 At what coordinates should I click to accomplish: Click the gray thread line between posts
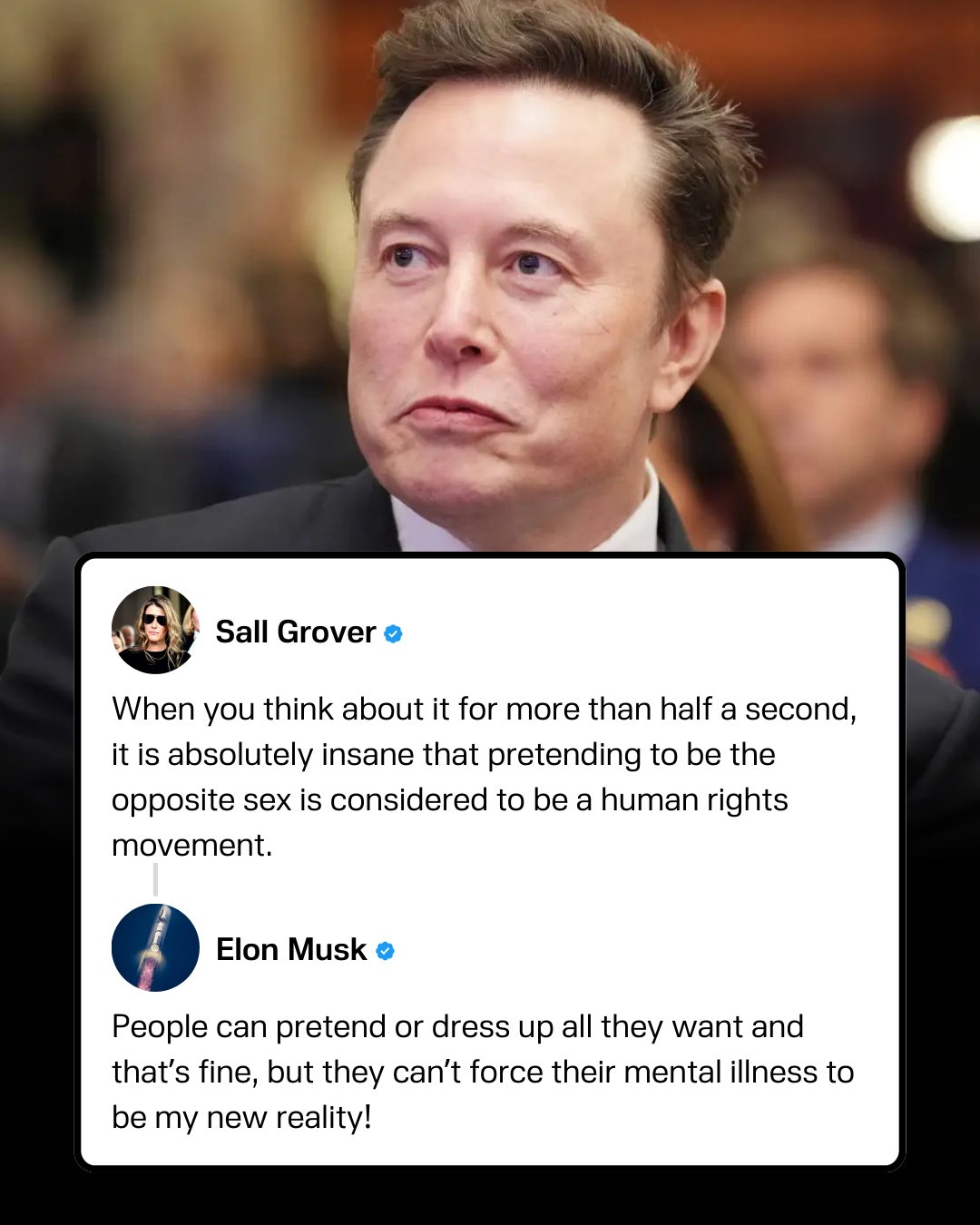click(x=155, y=879)
